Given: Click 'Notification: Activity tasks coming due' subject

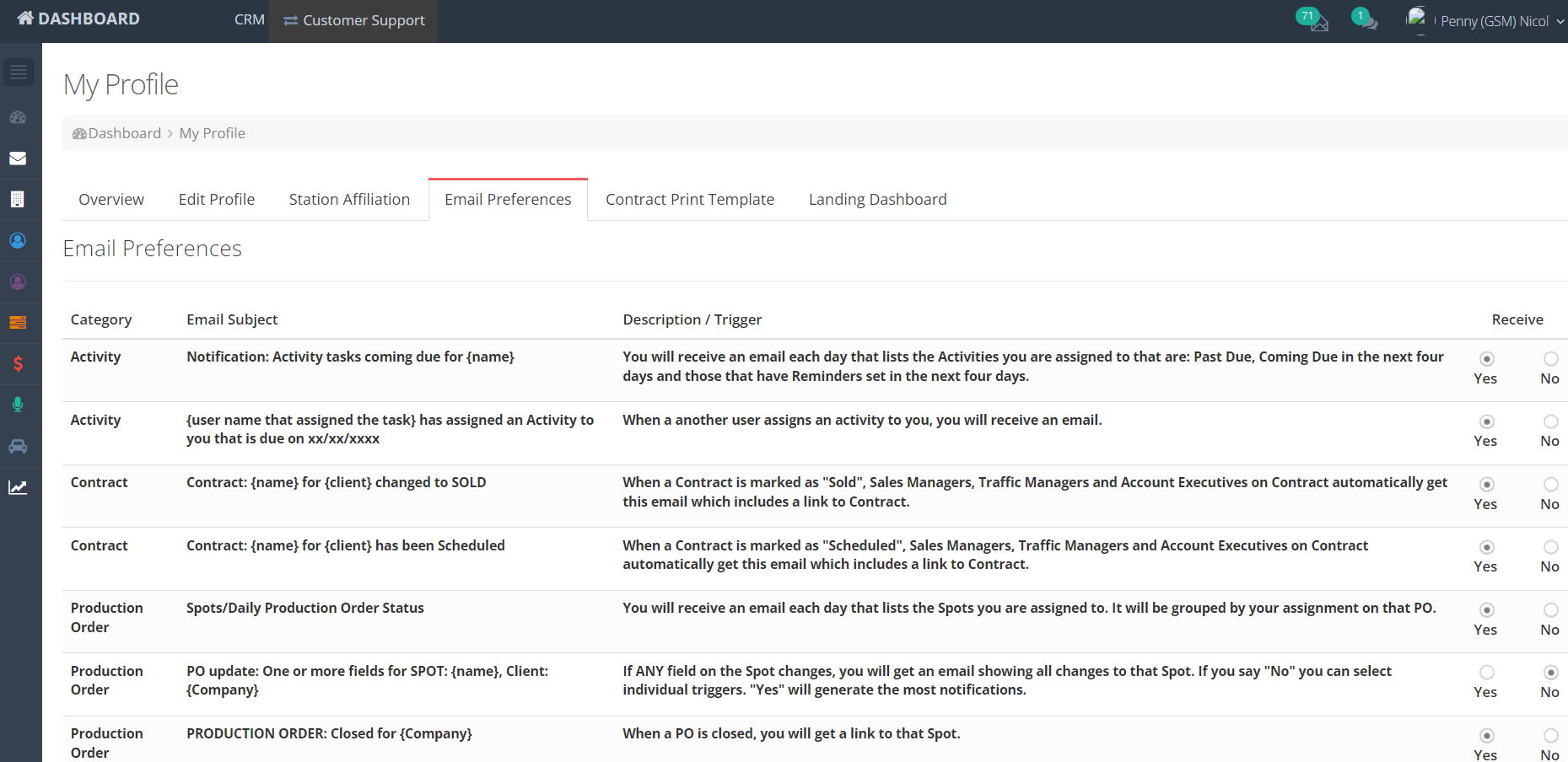Looking at the screenshot, I should [350, 357].
